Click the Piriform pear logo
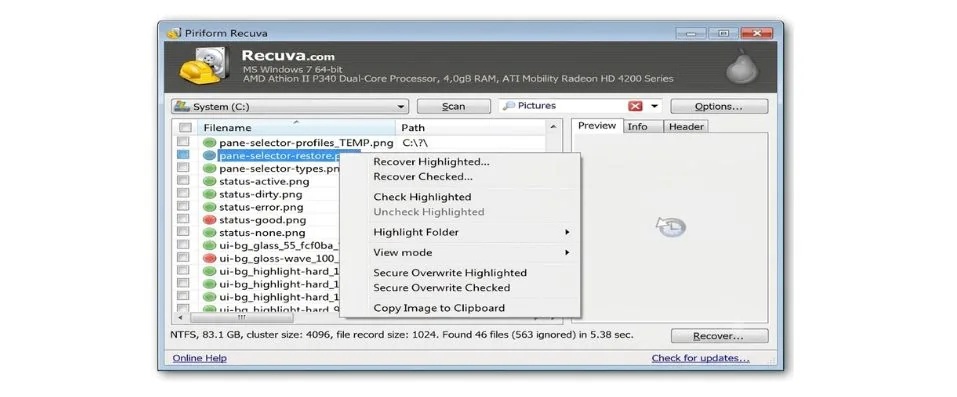This screenshot has height=397, width=957. tap(742, 66)
